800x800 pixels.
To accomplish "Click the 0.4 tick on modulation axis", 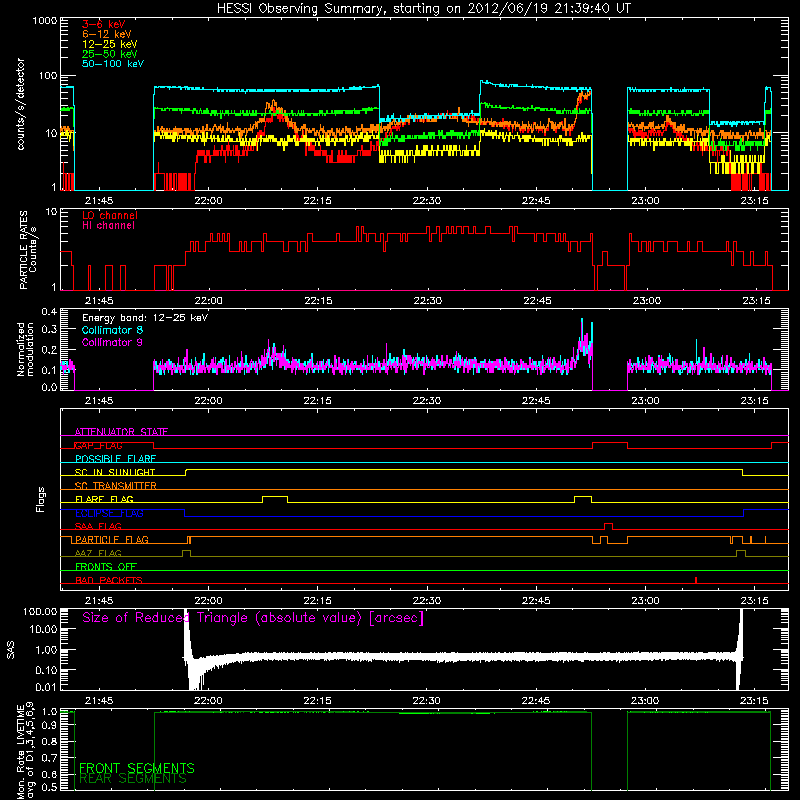I will click(x=49, y=312).
